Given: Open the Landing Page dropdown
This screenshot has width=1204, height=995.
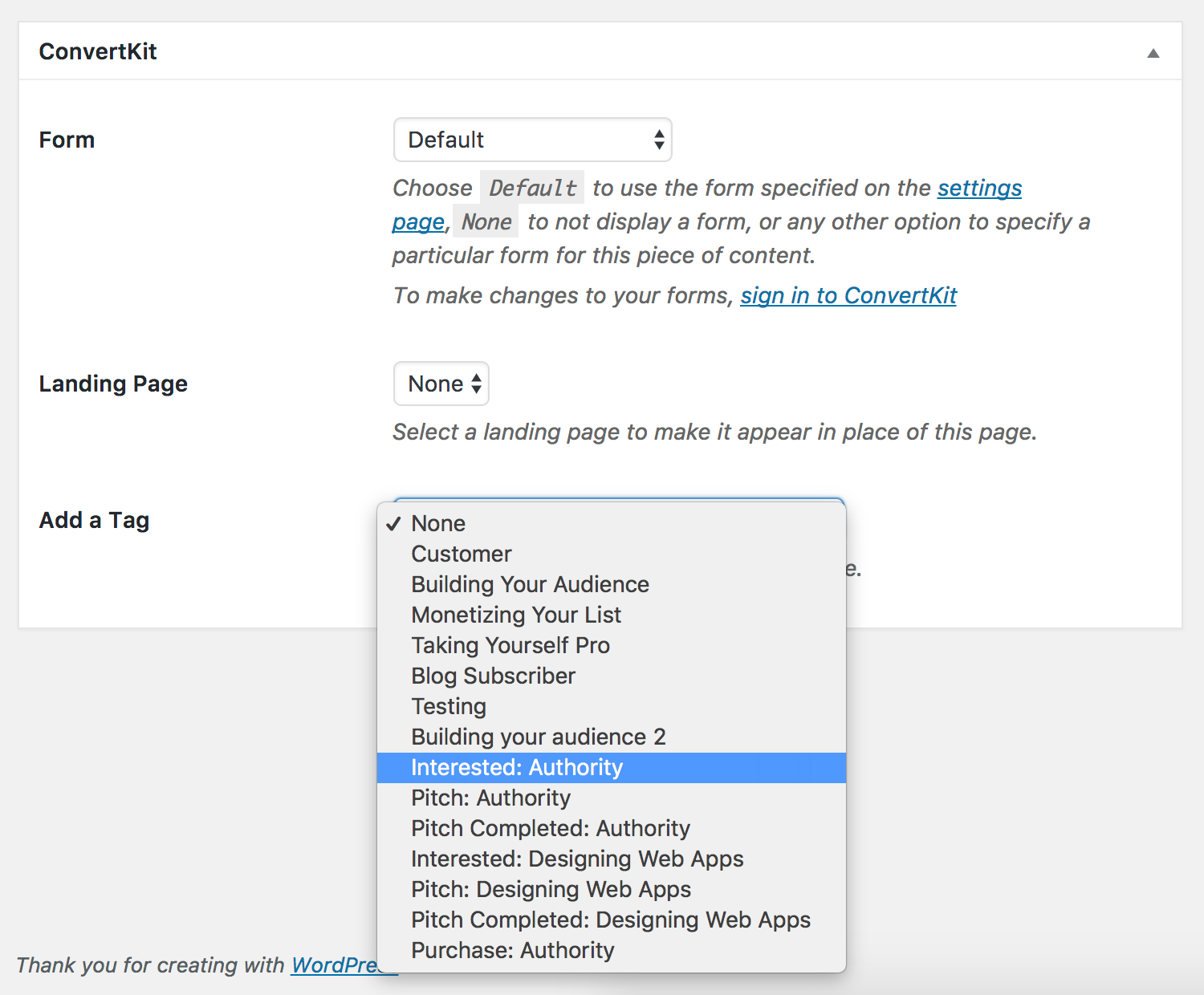Looking at the screenshot, I should (440, 384).
